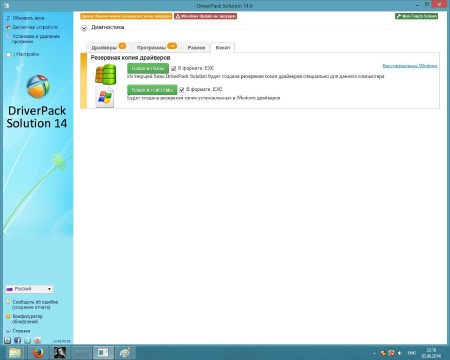Click the red Windows Update warning badge
Image resolution: width=450 pixels, height=360 pixels.
tap(206, 16)
